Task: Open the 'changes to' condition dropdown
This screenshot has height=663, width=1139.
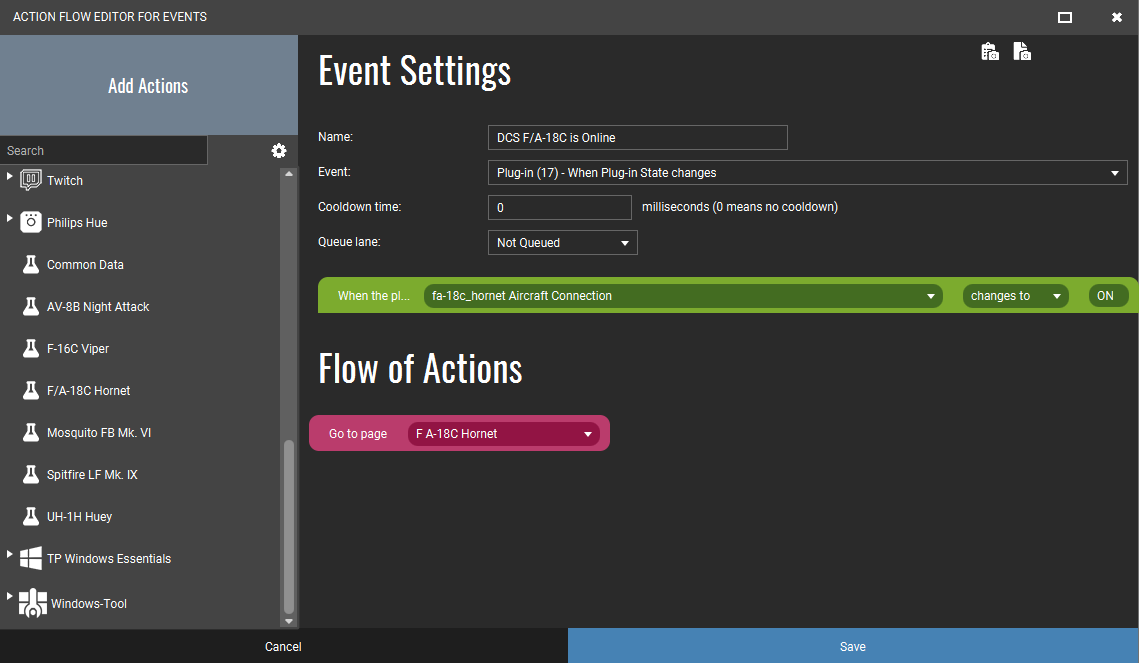Action: [1015, 296]
